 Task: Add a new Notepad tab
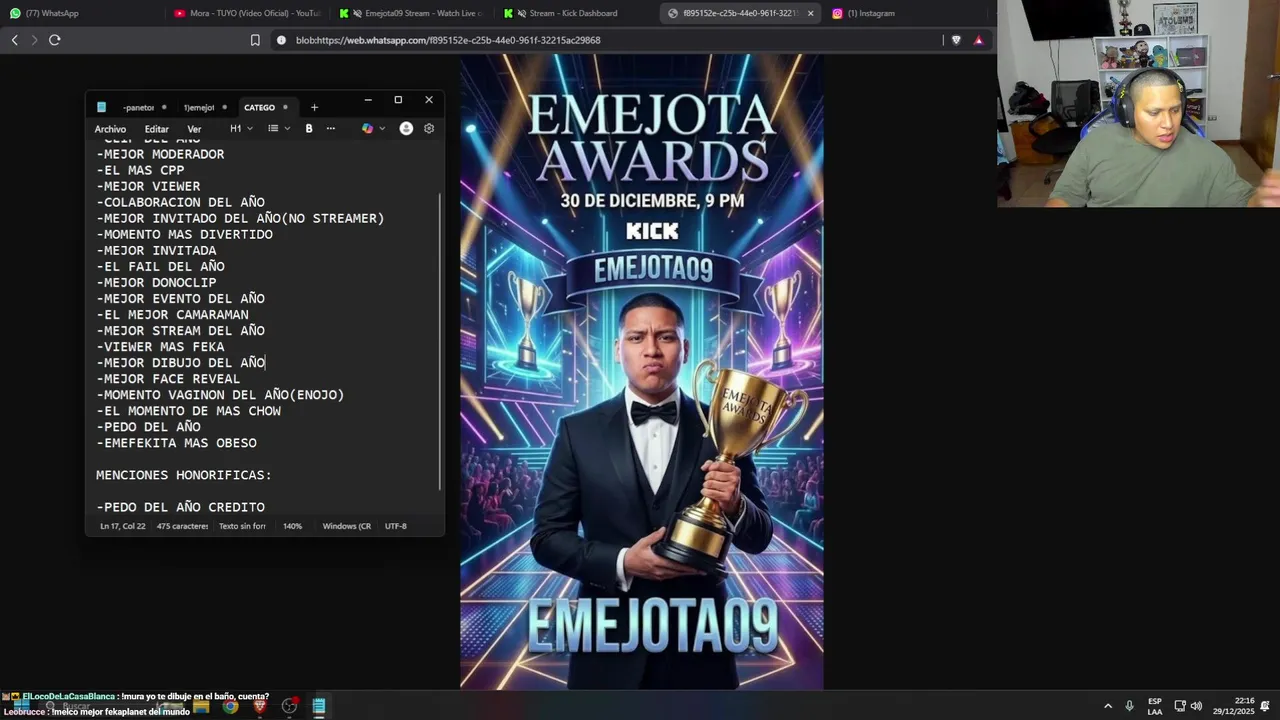point(314,107)
